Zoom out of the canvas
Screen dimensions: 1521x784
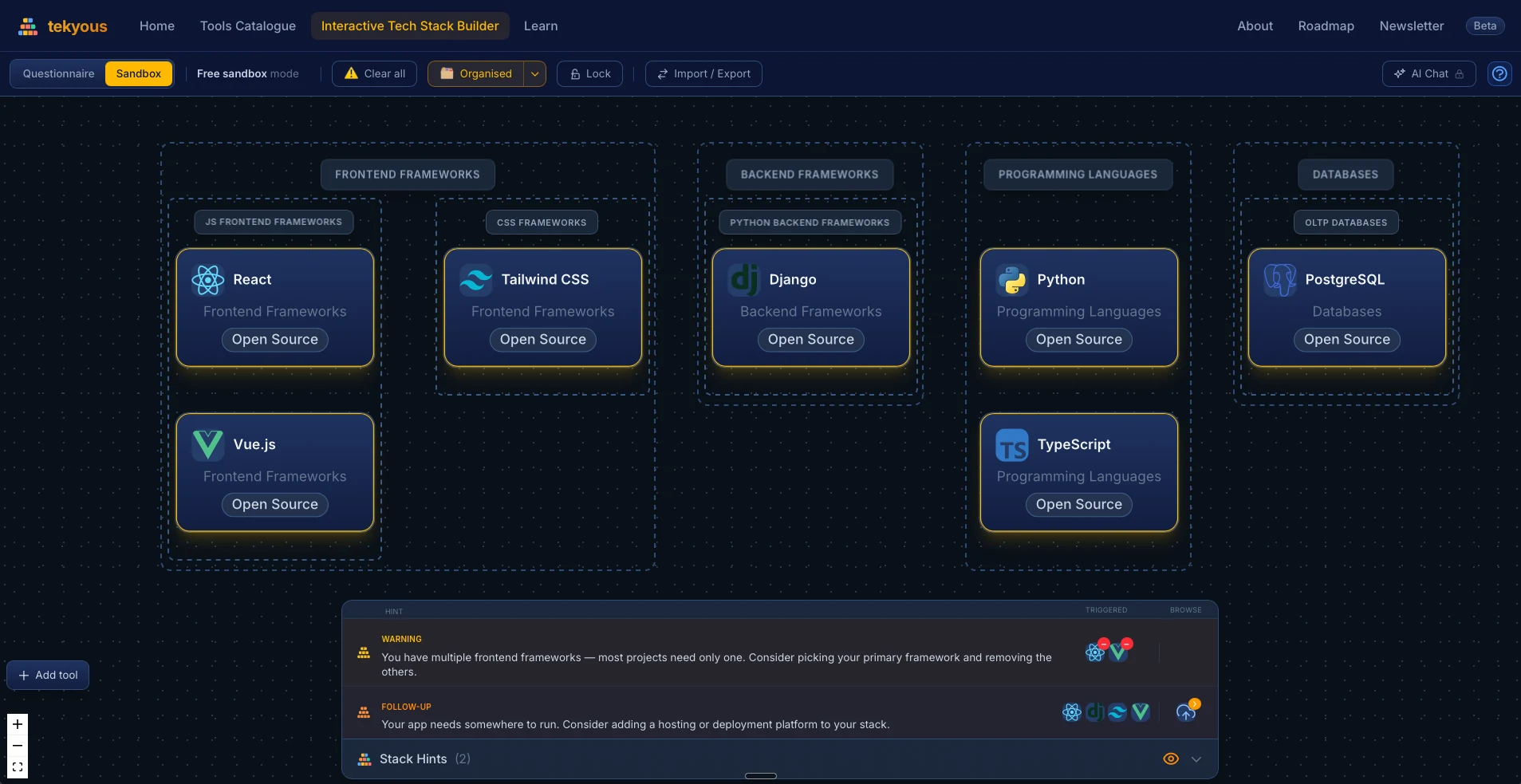click(18, 746)
